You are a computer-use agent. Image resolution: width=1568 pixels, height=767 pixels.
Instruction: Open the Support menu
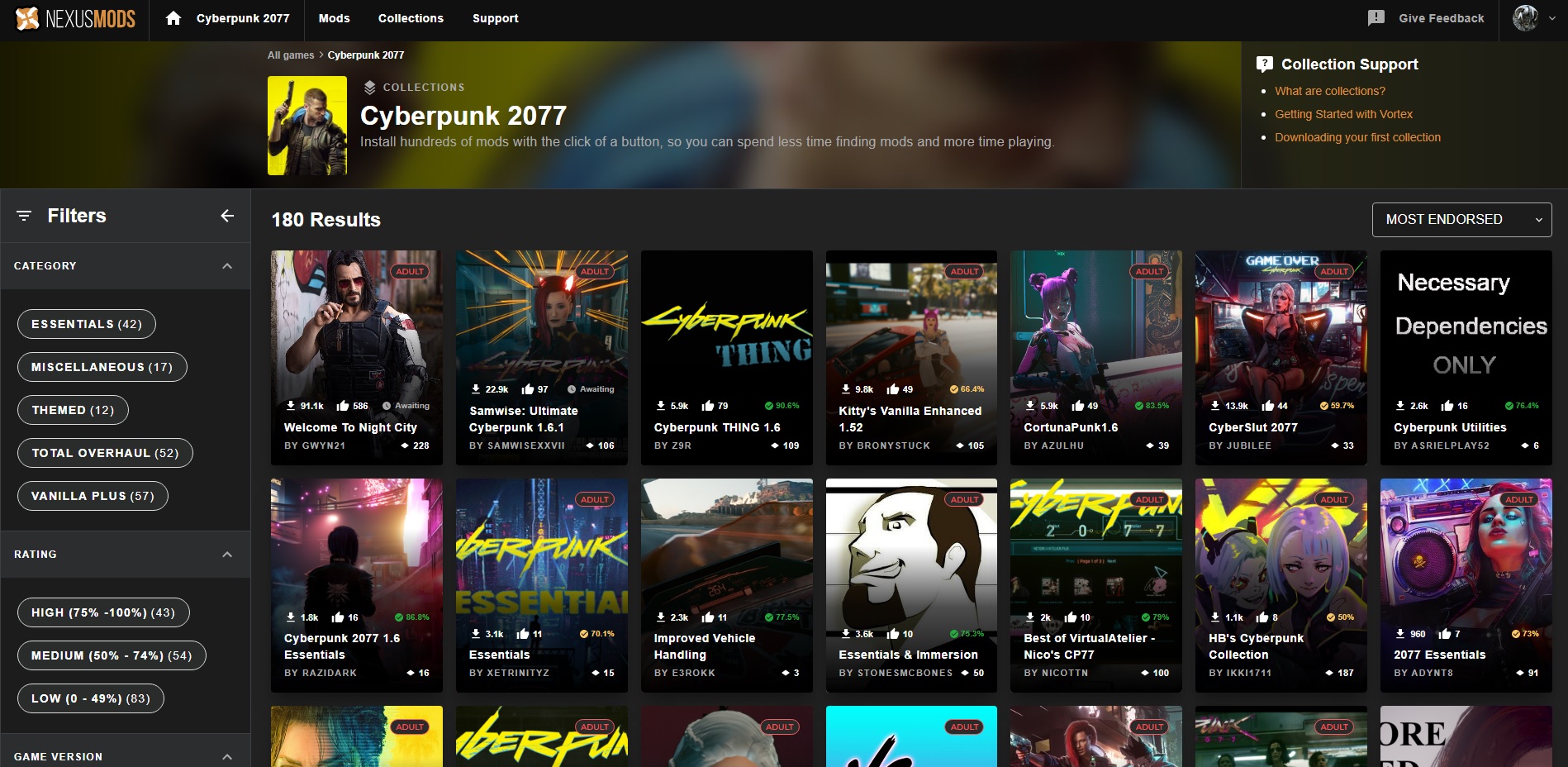(x=496, y=18)
